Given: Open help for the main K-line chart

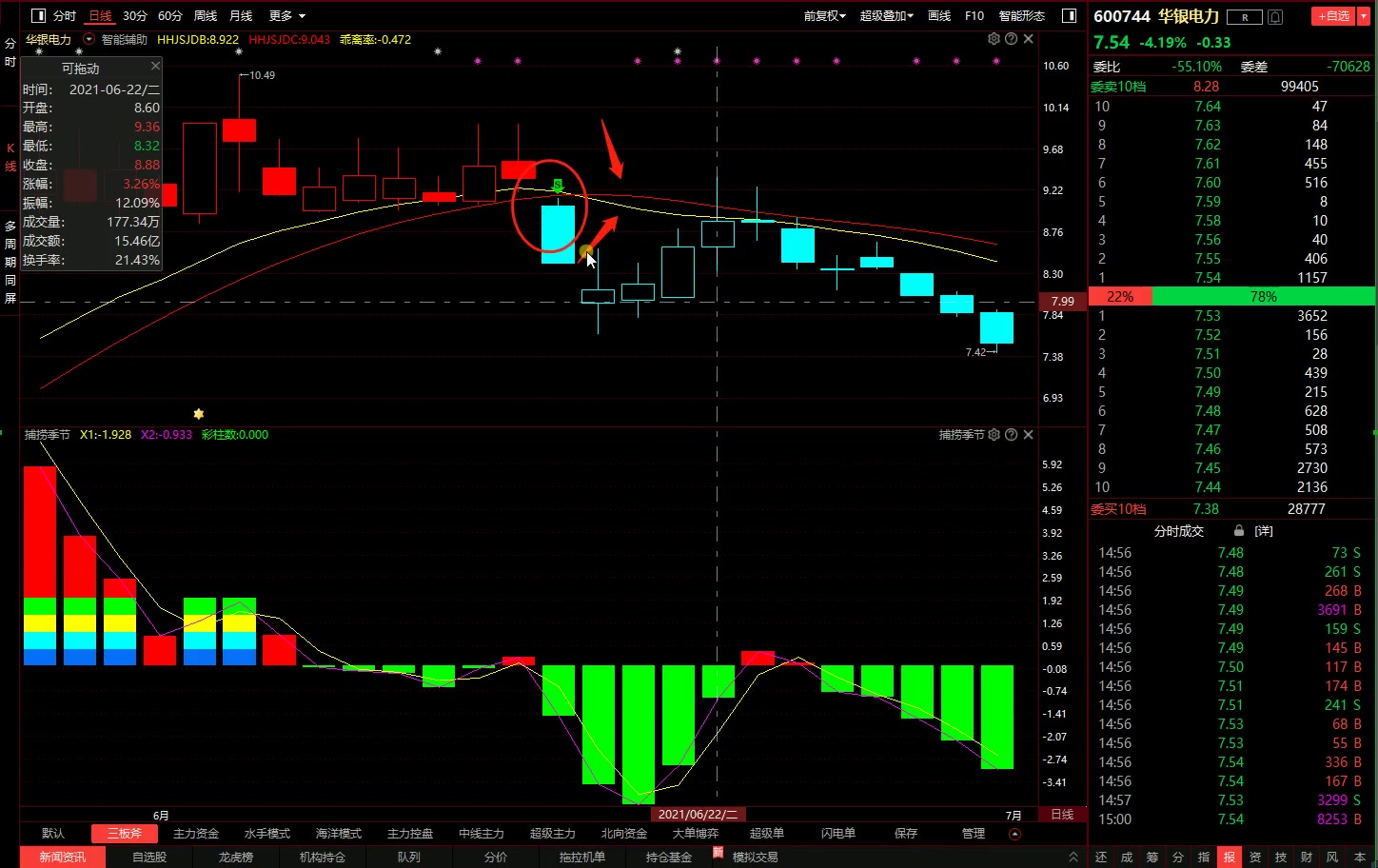Looking at the screenshot, I should [1011, 39].
